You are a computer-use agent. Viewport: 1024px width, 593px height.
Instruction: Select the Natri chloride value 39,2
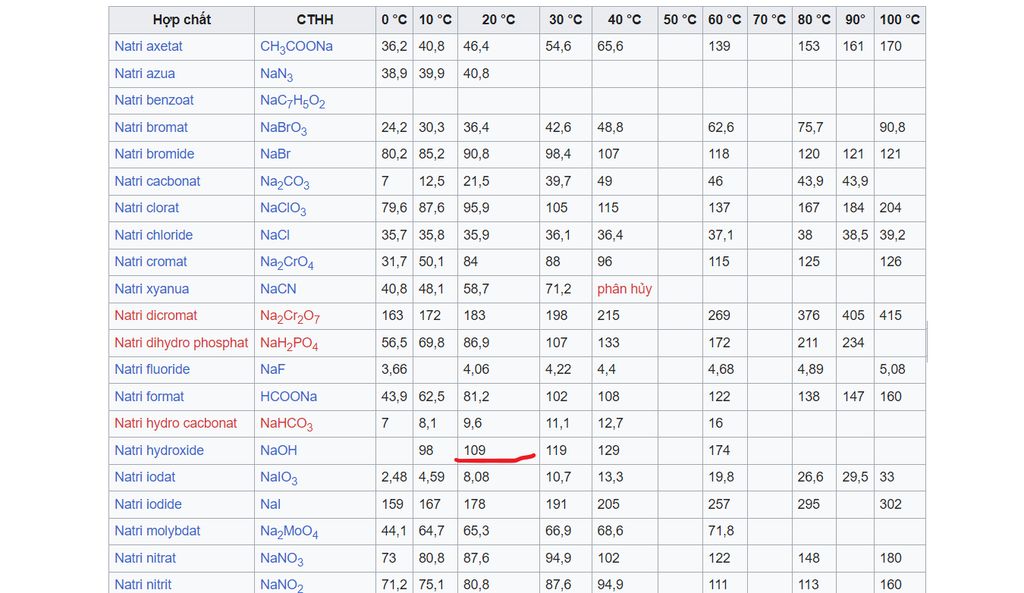[x=892, y=235]
